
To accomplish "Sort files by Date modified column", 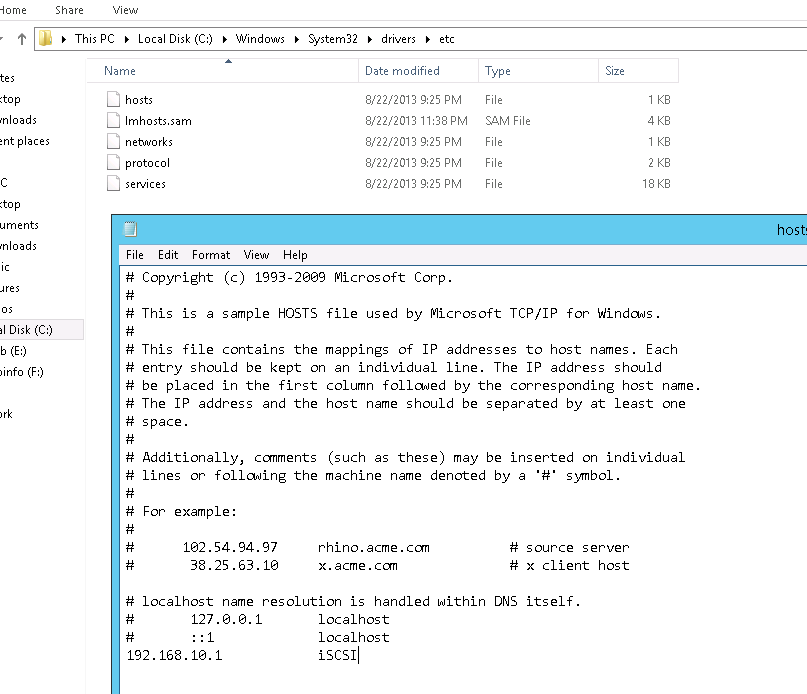I will [x=402, y=71].
